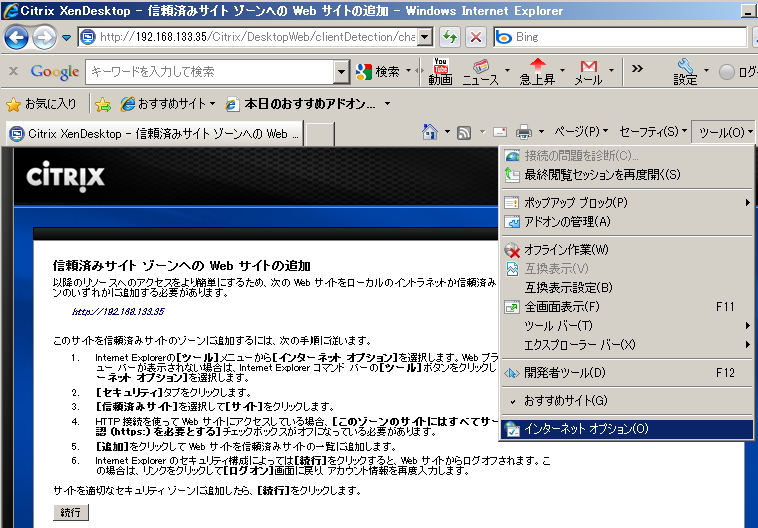Click the Google toolbar keyword search field
The width and height of the screenshot is (758, 528).
(210, 72)
